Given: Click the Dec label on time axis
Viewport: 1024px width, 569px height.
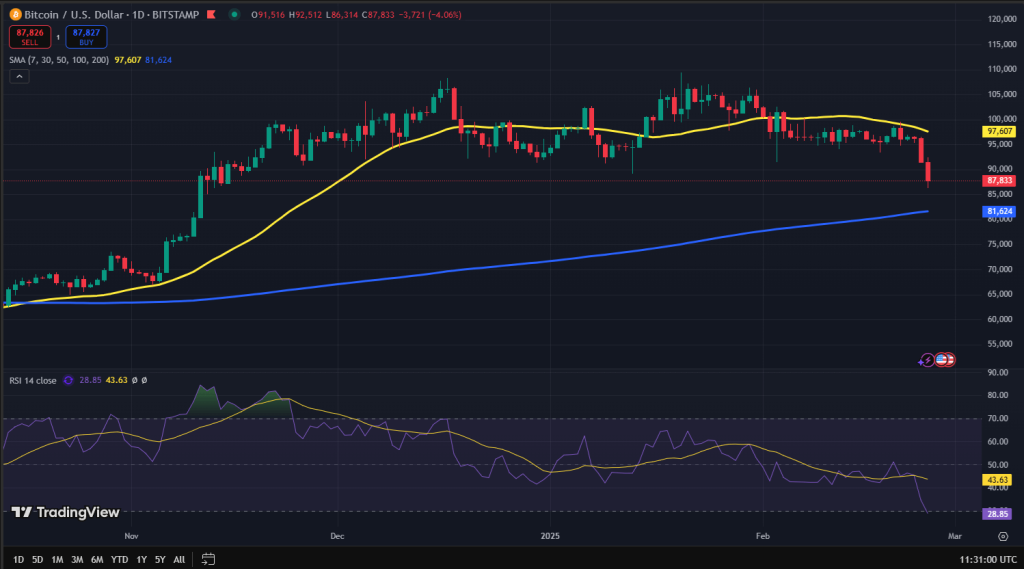Looking at the screenshot, I should 337,536.
